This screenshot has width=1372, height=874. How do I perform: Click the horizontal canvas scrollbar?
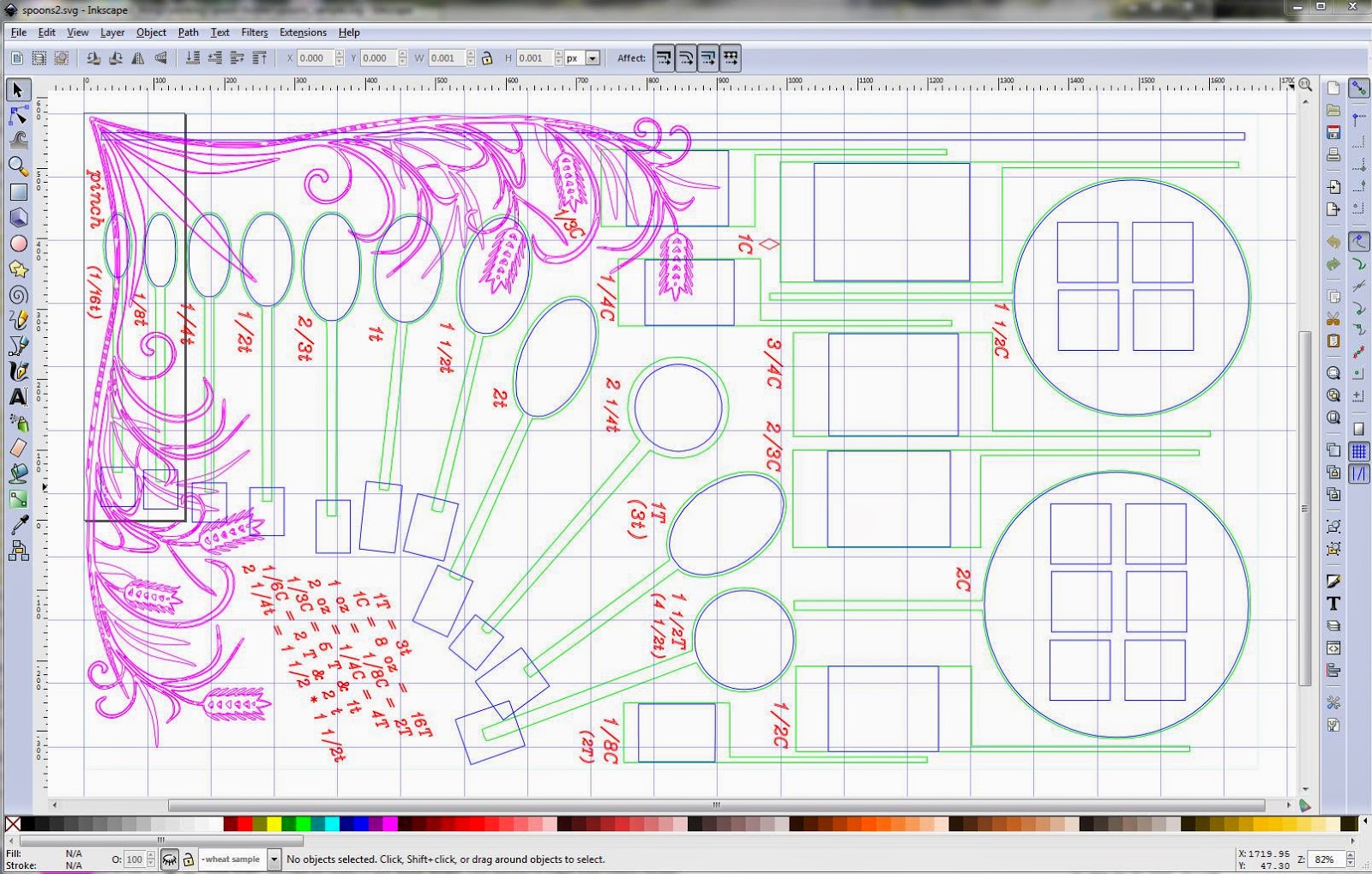[x=716, y=805]
